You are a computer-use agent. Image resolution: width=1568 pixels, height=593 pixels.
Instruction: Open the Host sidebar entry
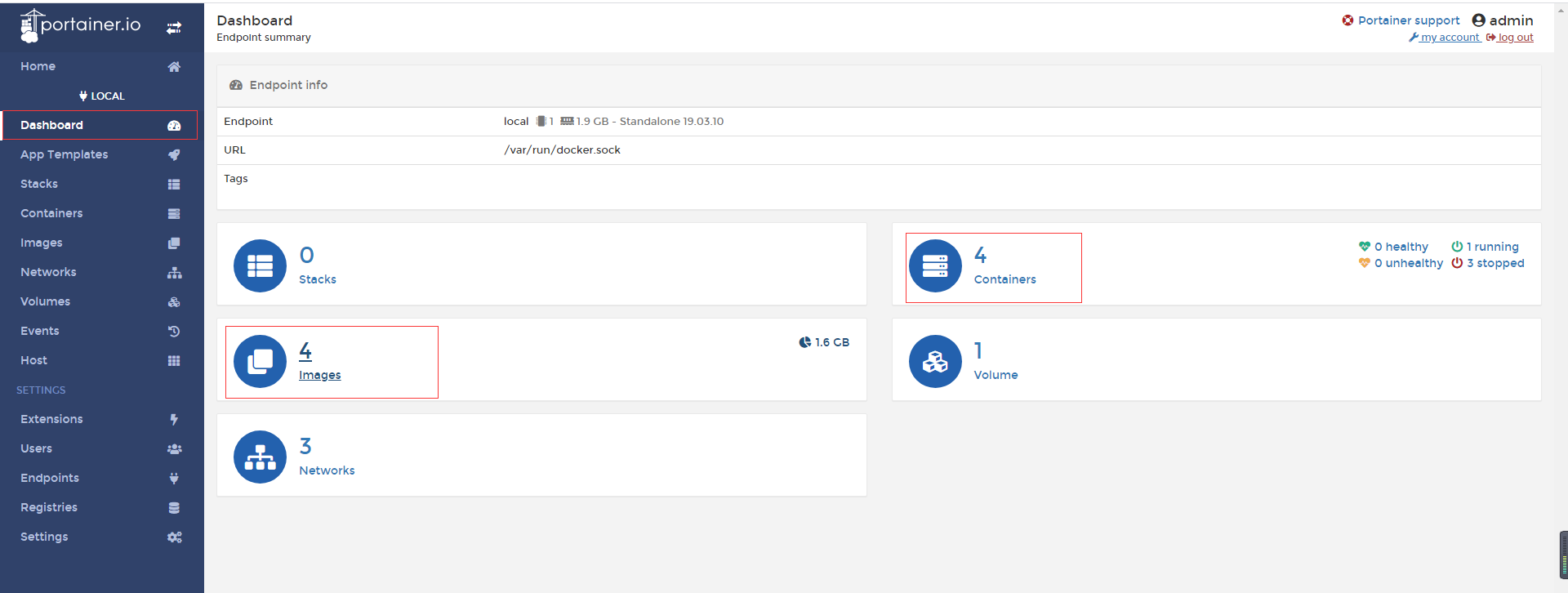(x=33, y=360)
